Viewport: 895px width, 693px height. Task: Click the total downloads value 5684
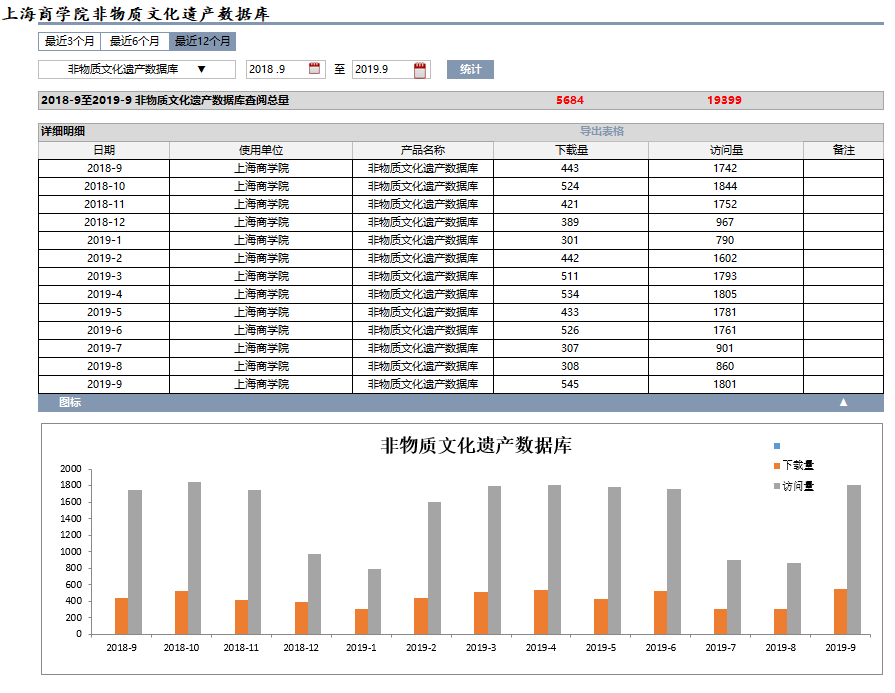point(570,100)
